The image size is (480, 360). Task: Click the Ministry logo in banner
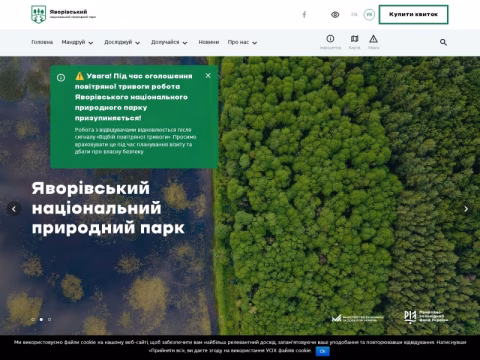358,318
